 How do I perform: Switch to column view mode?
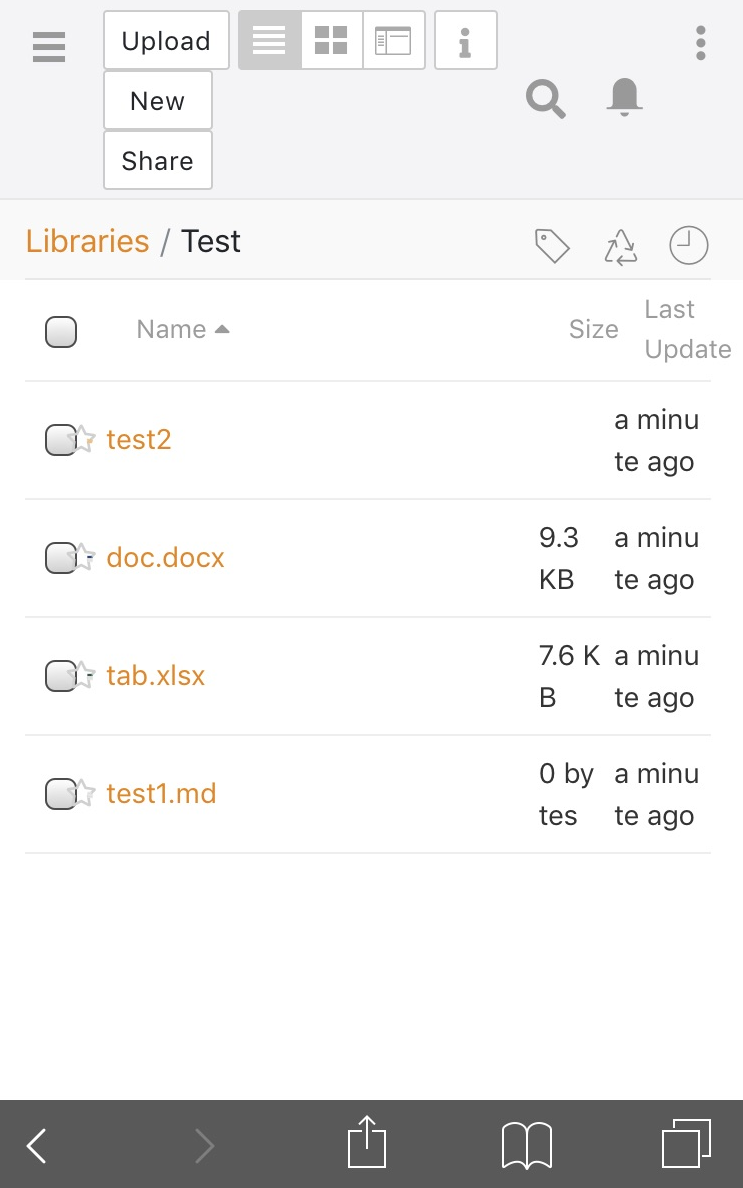click(x=393, y=40)
